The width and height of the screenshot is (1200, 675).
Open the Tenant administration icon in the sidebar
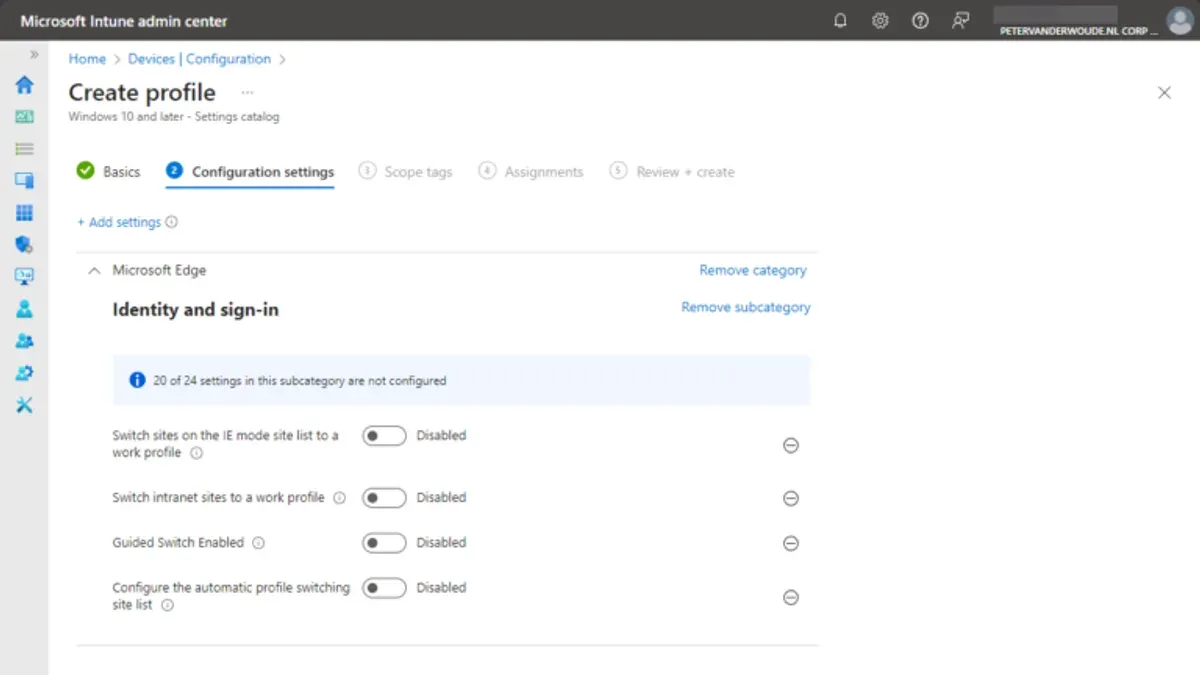click(24, 373)
